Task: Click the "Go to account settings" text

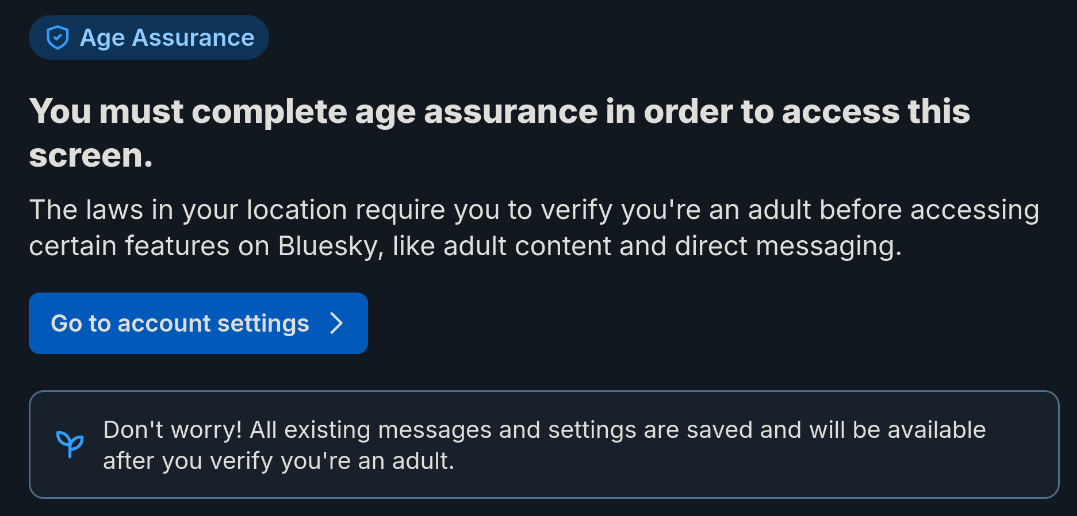Action: [180, 323]
